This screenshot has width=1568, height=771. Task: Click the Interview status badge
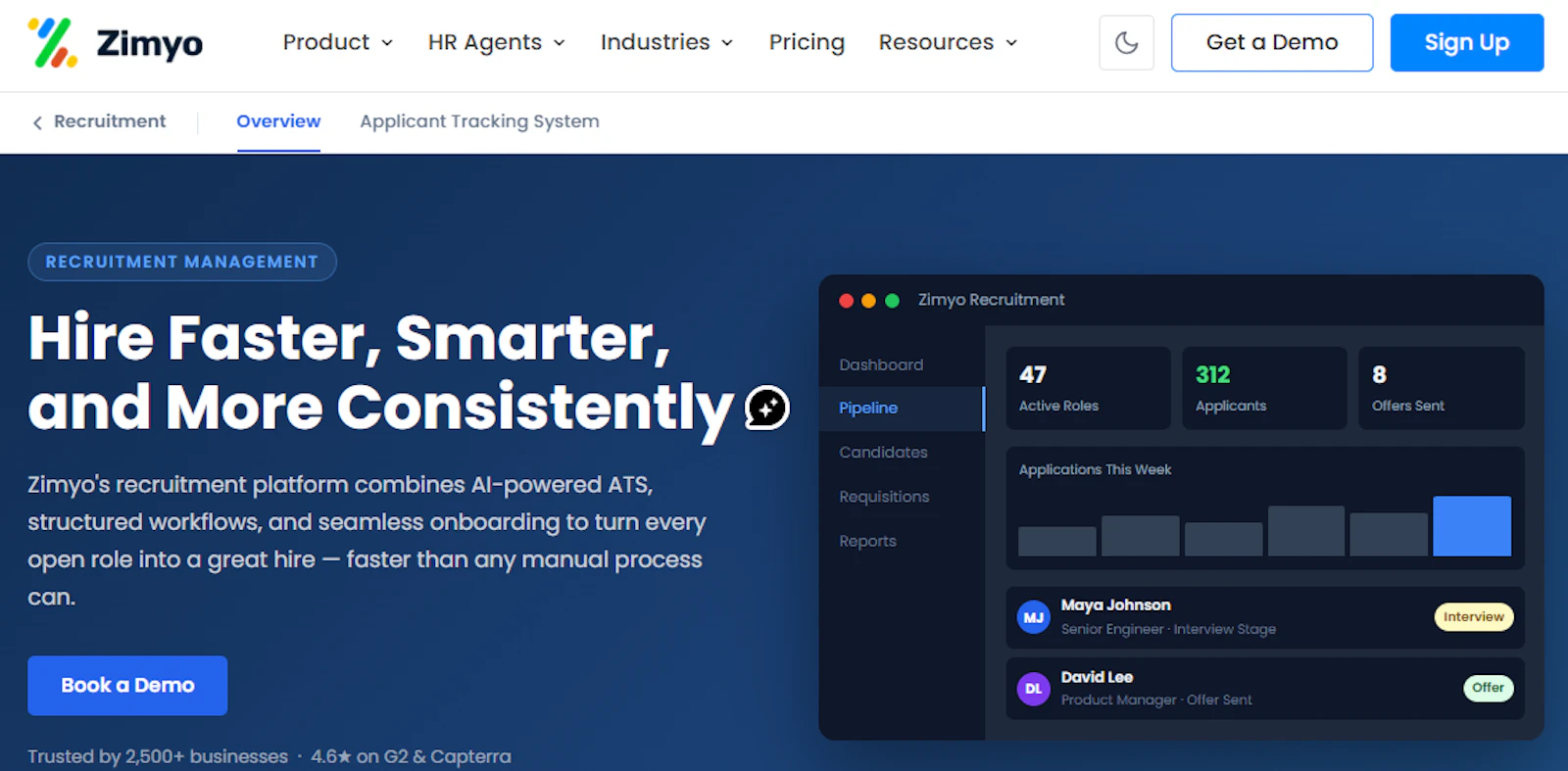tap(1474, 616)
